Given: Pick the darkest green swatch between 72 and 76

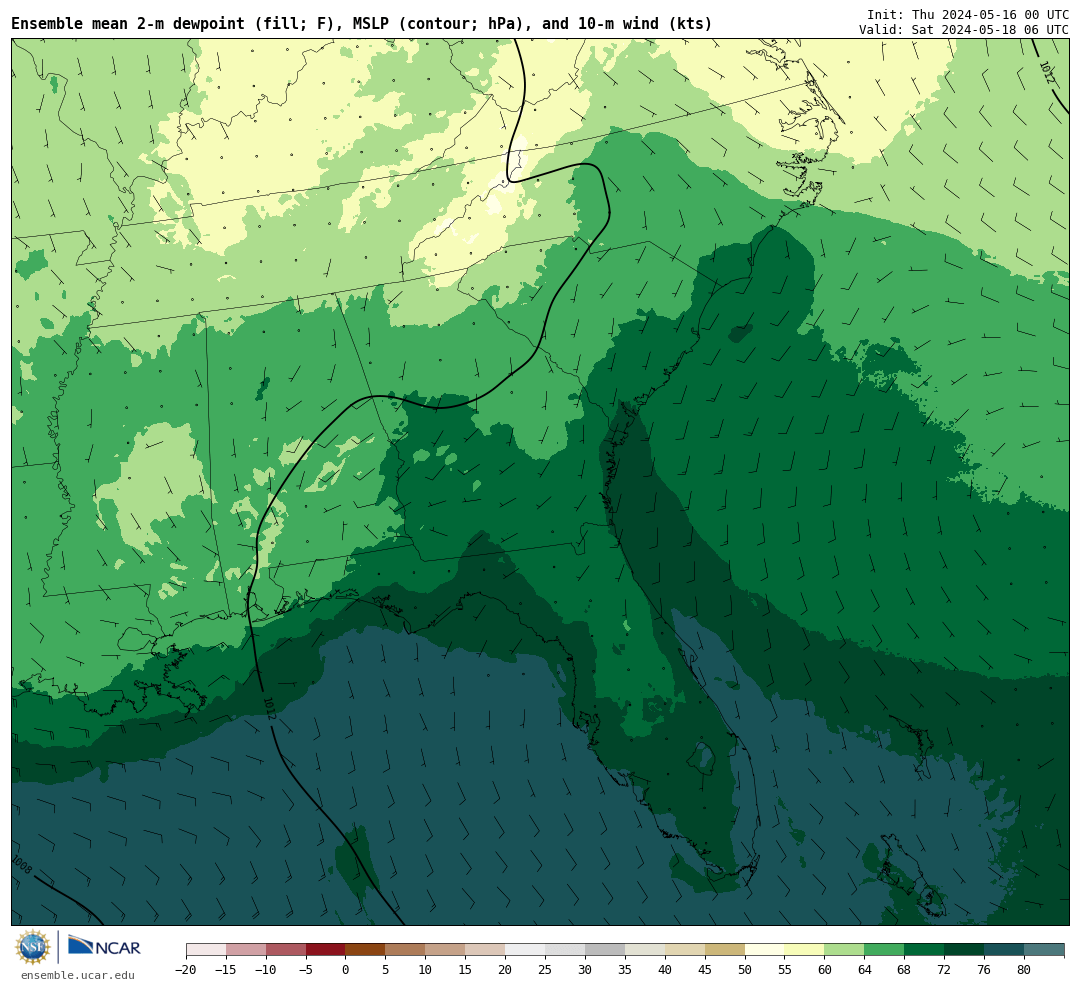Looking at the screenshot, I should point(965,950).
